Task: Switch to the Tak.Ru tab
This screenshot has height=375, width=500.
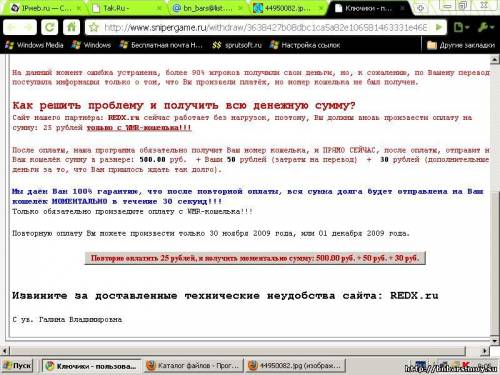Action: (127, 8)
